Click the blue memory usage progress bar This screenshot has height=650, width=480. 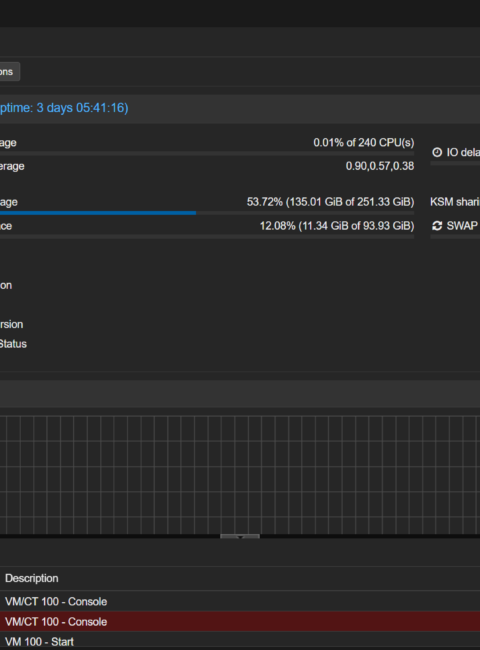(x=98, y=213)
